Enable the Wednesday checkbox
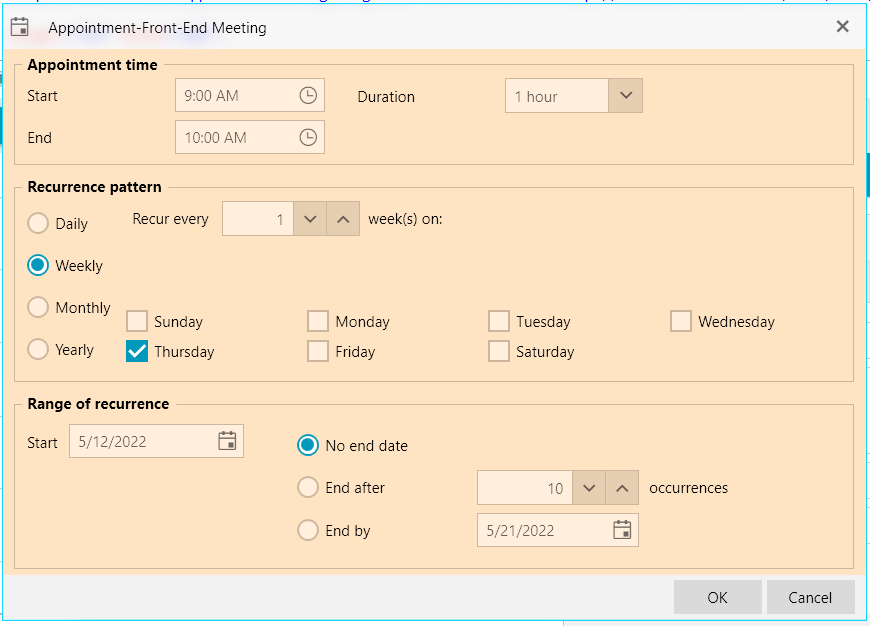870x626 pixels. (x=681, y=321)
